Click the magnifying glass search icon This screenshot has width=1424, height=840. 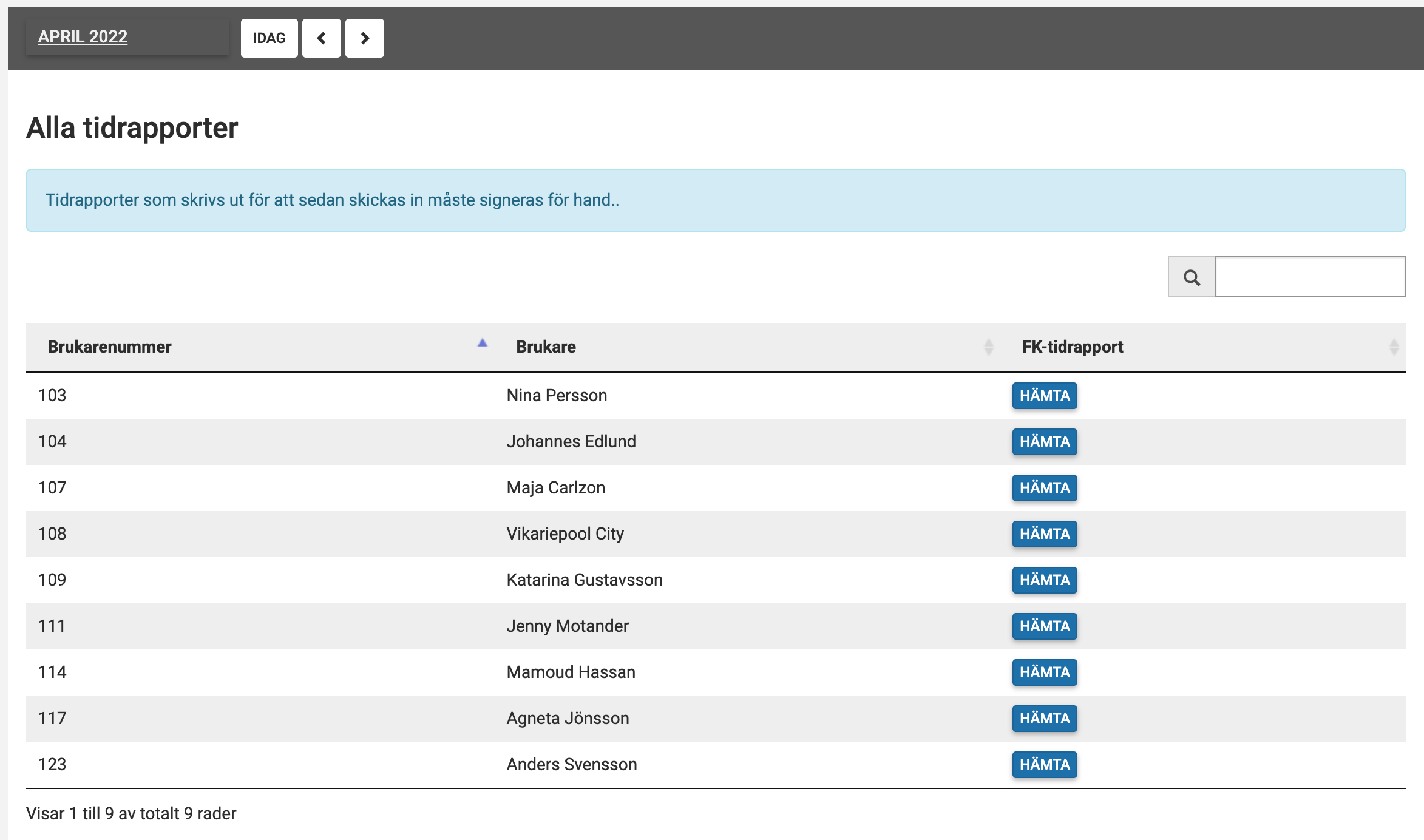(x=1192, y=277)
